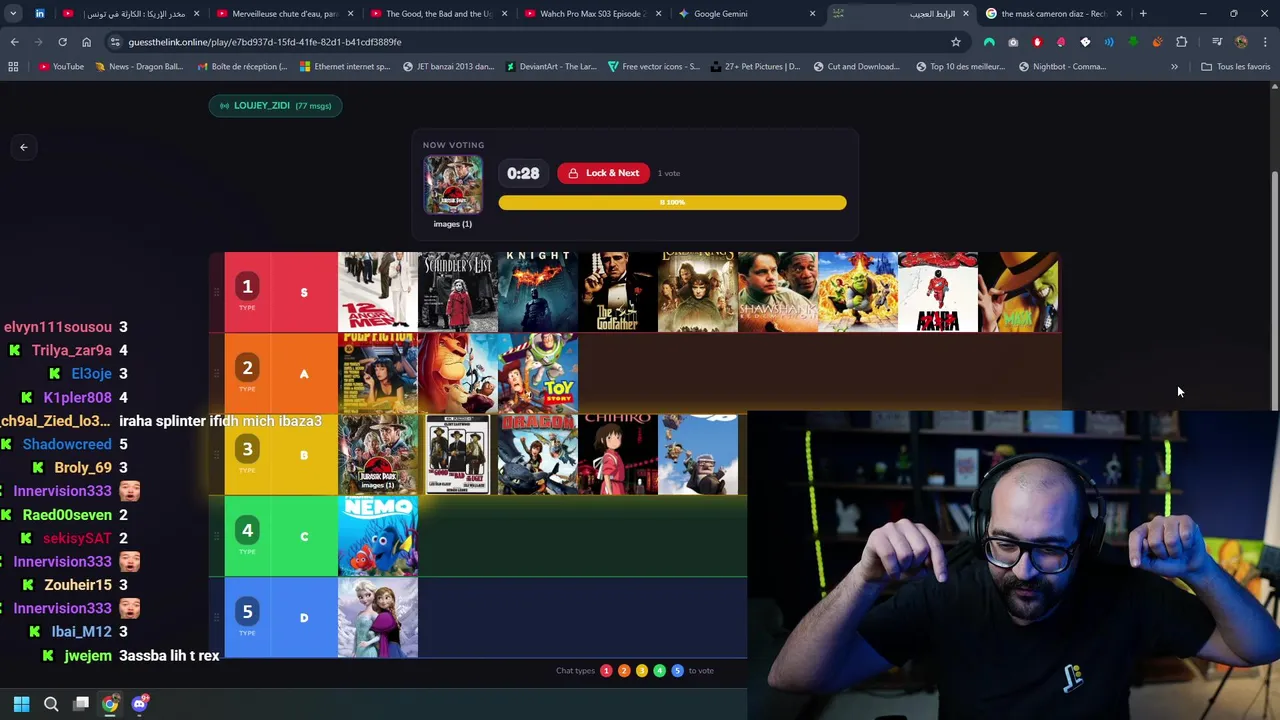This screenshot has width=1280, height=720.
Task: Open the Nightbot bookmark
Action: (1062, 67)
